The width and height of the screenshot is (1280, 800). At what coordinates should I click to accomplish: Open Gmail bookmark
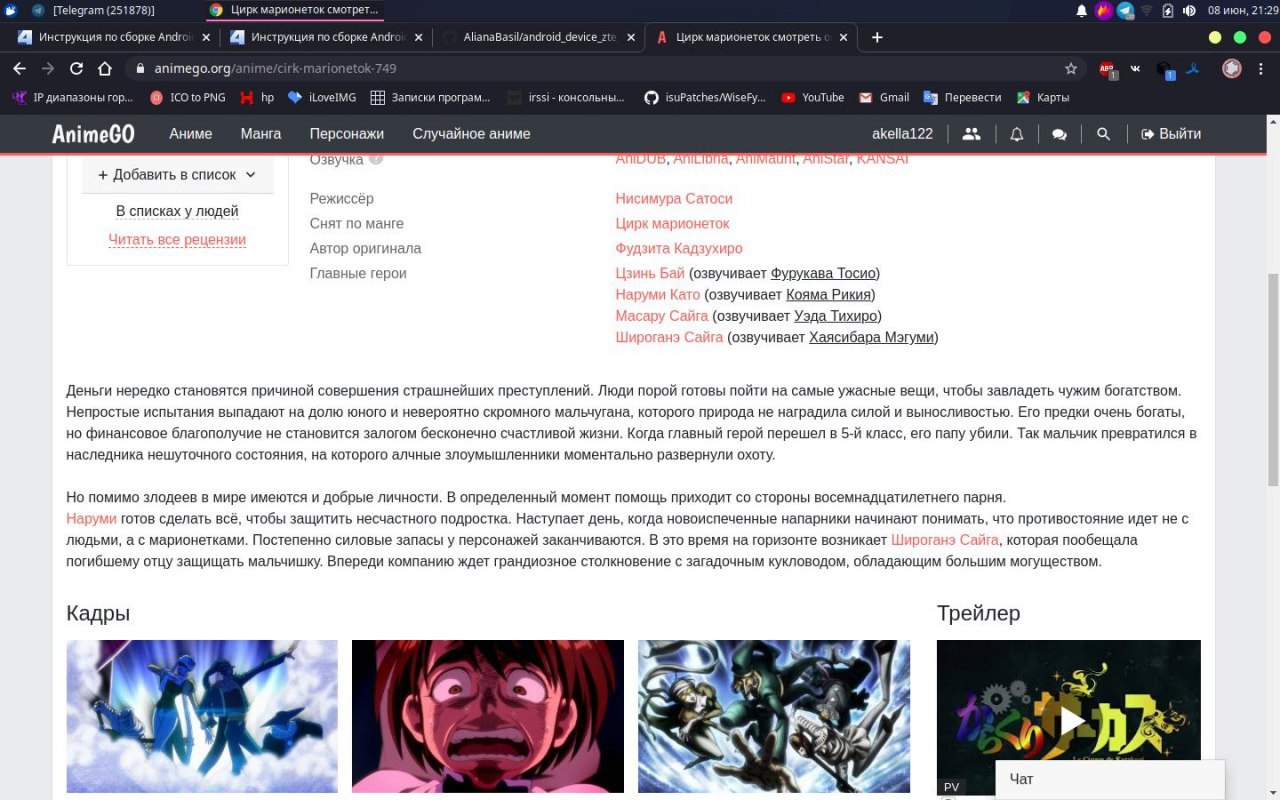pyautogui.click(x=884, y=97)
